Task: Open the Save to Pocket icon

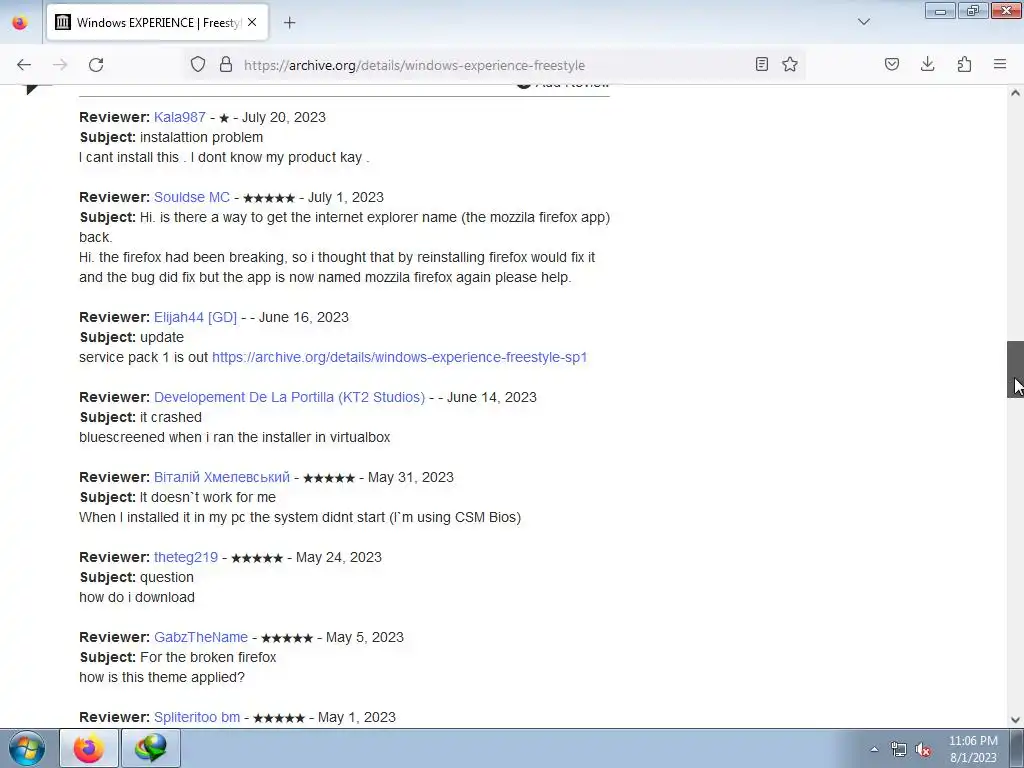Action: 891,64
